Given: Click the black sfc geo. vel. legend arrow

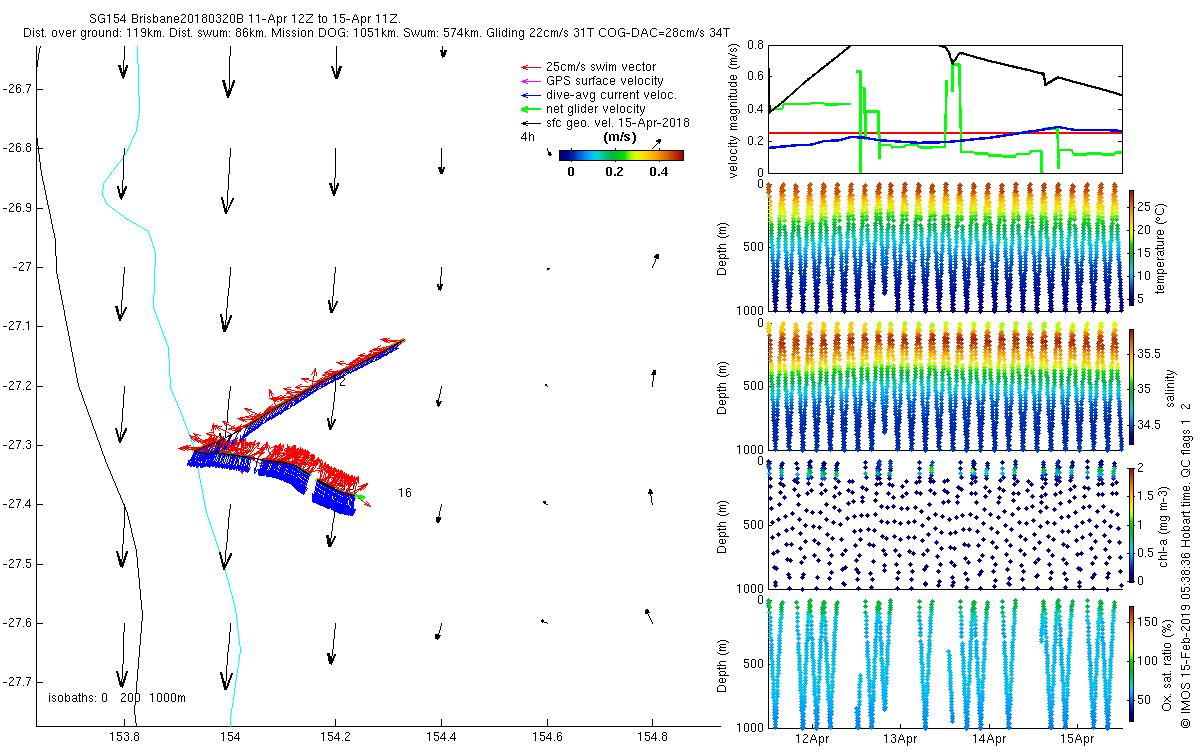Looking at the screenshot, I should click(528, 123).
